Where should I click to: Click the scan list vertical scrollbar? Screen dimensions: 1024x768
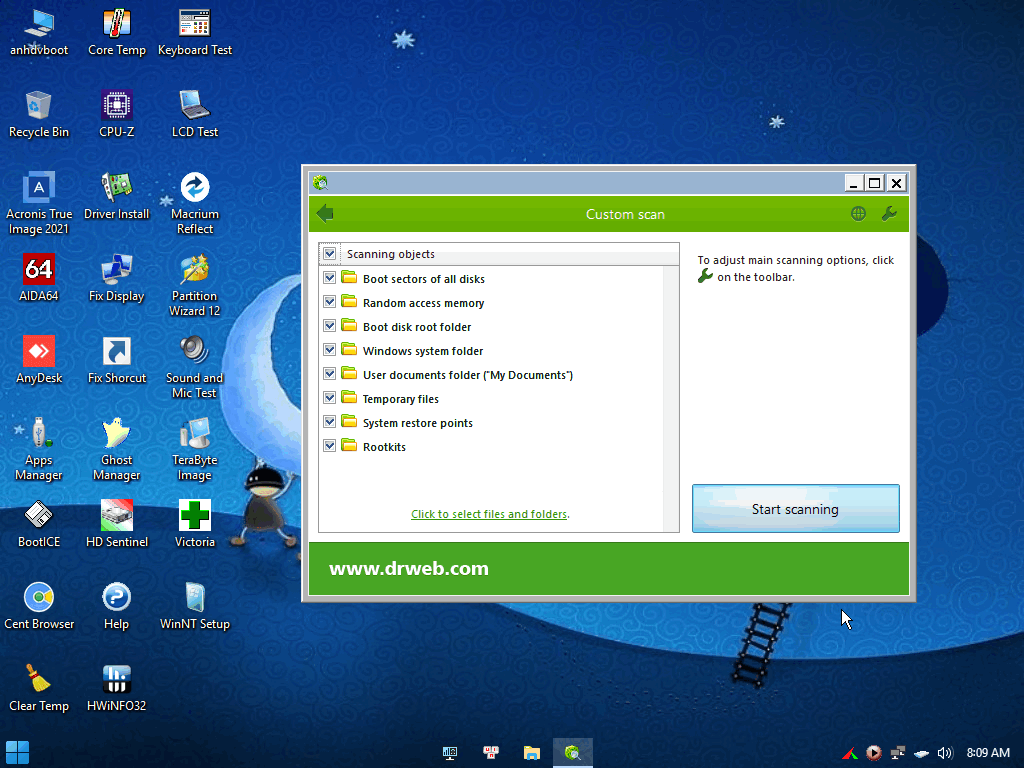(671, 398)
